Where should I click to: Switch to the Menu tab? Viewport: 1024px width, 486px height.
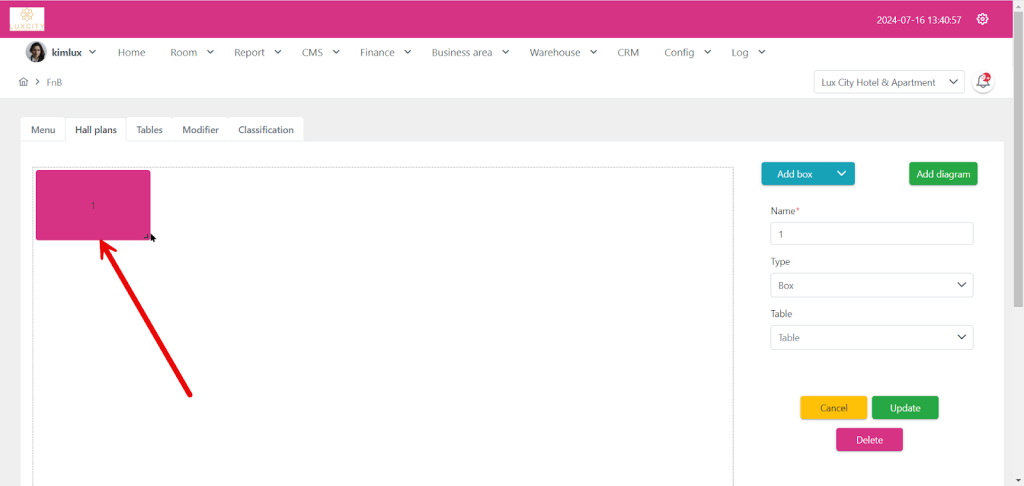coord(43,130)
